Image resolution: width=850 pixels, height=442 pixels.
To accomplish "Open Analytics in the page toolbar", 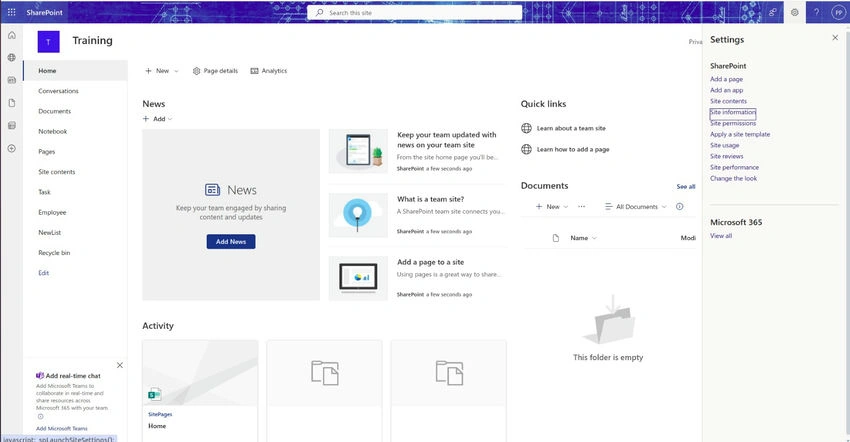I will (x=269, y=71).
